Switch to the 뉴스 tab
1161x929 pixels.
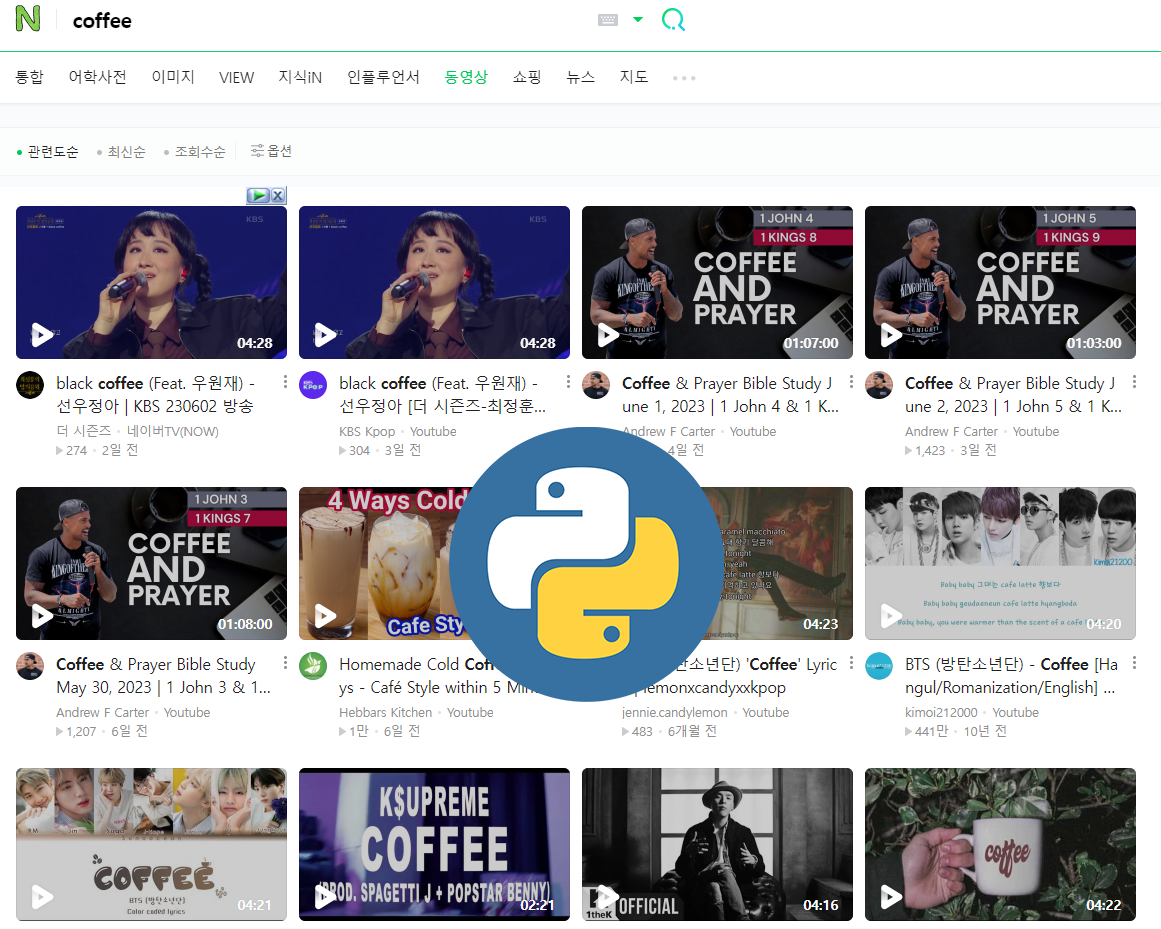[x=580, y=77]
